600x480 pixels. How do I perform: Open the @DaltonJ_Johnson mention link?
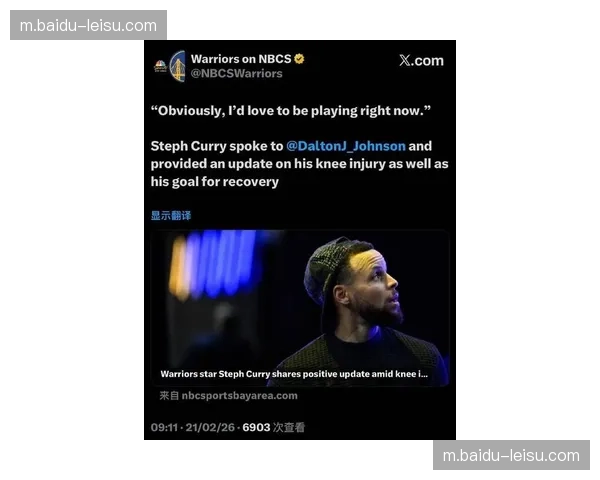[346, 146]
